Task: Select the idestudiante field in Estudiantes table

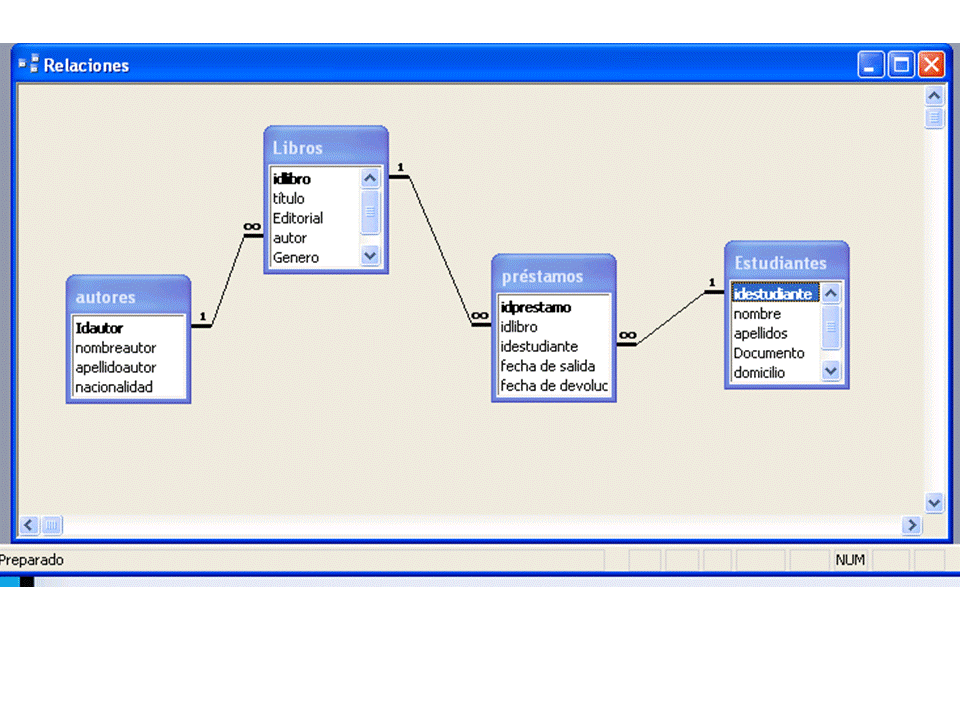Action: tap(775, 293)
